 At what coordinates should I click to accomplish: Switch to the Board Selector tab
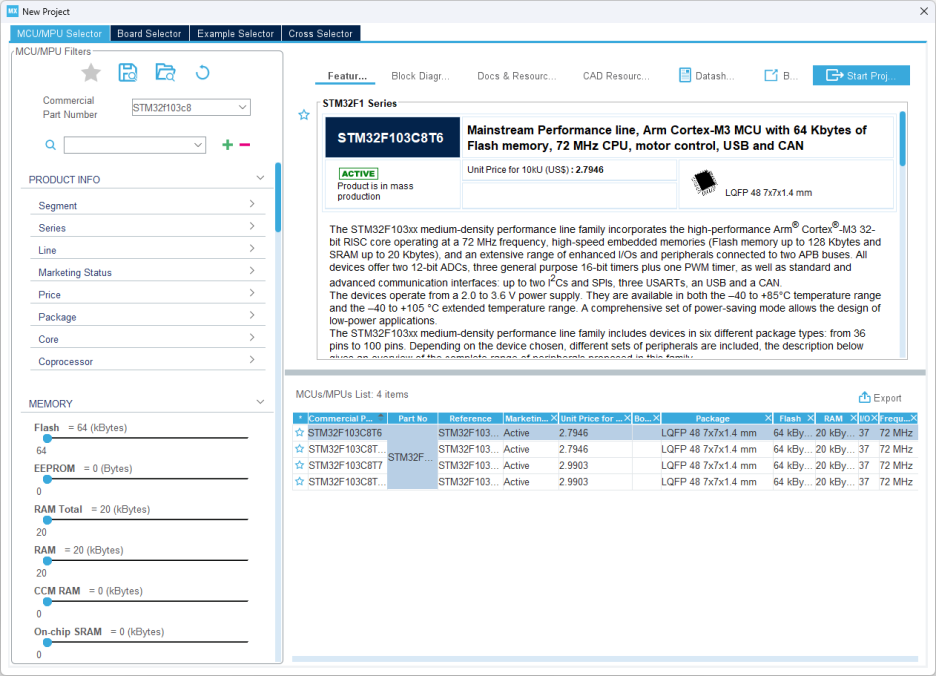tap(149, 33)
